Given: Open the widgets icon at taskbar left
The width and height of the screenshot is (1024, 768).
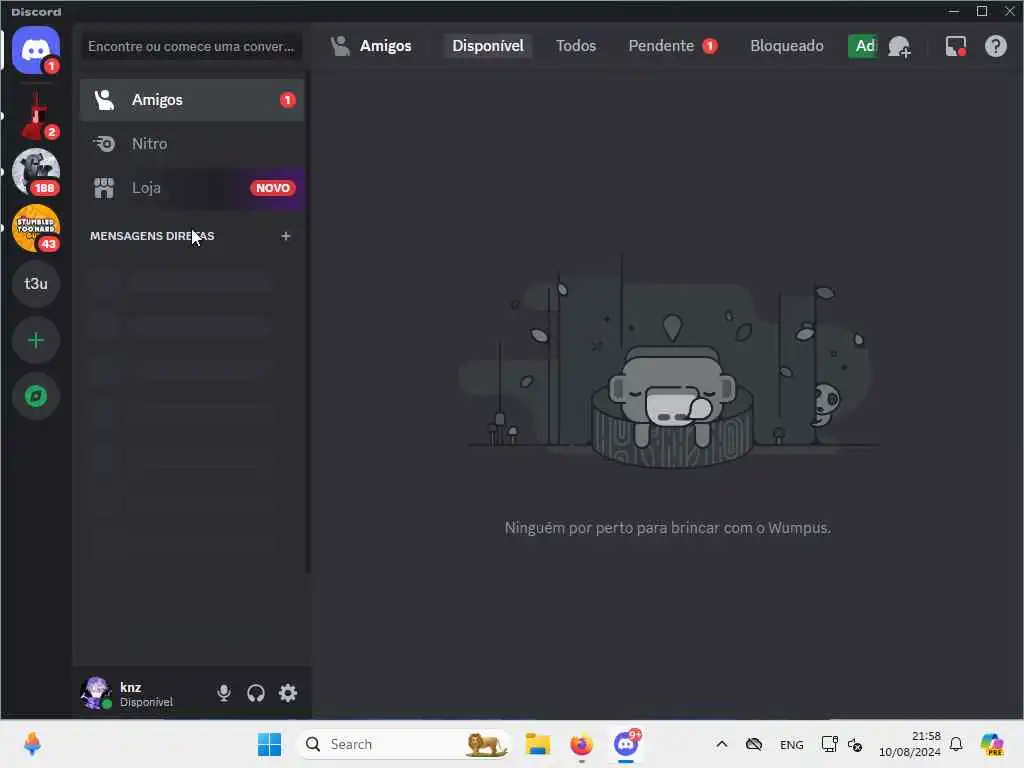Looking at the screenshot, I should click(32, 744).
